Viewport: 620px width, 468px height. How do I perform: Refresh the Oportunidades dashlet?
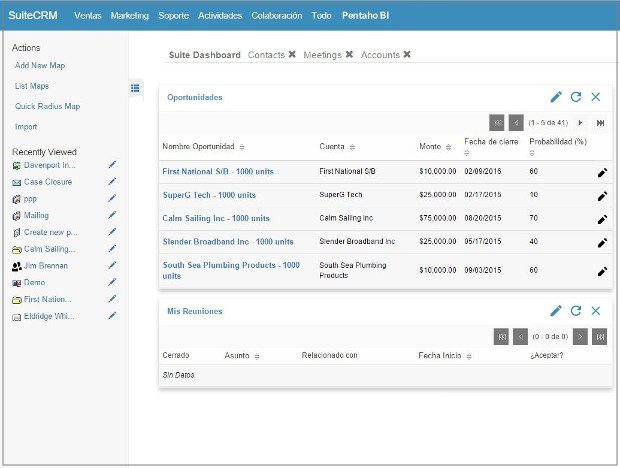coord(576,97)
